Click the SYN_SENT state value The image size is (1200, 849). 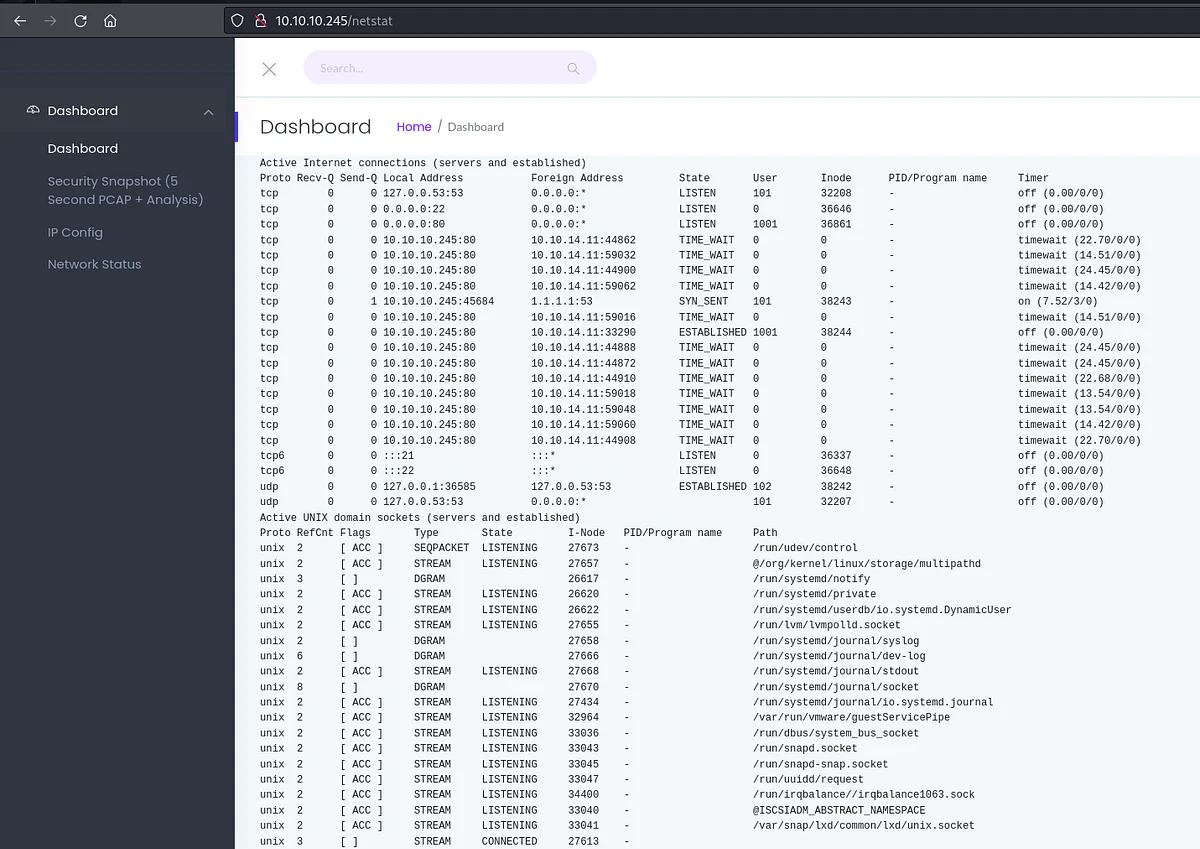[704, 301]
